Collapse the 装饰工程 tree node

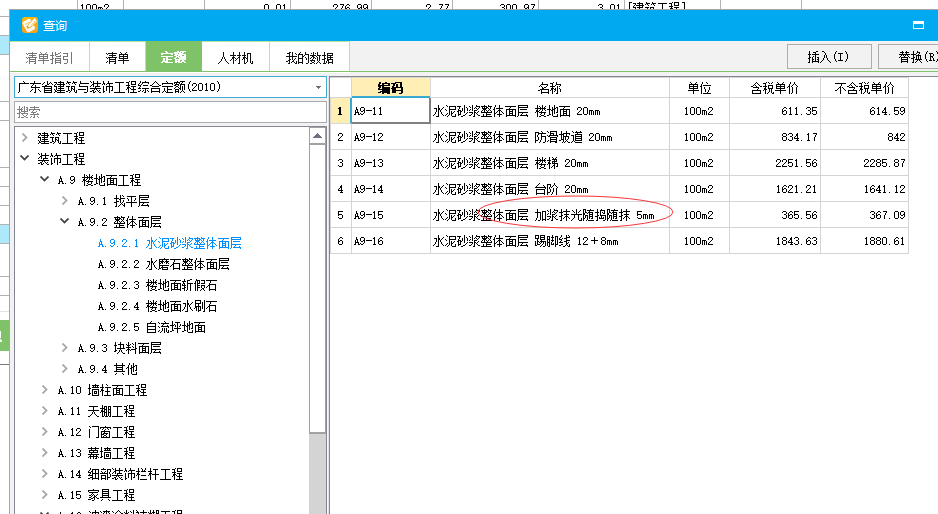[x=25, y=159]
